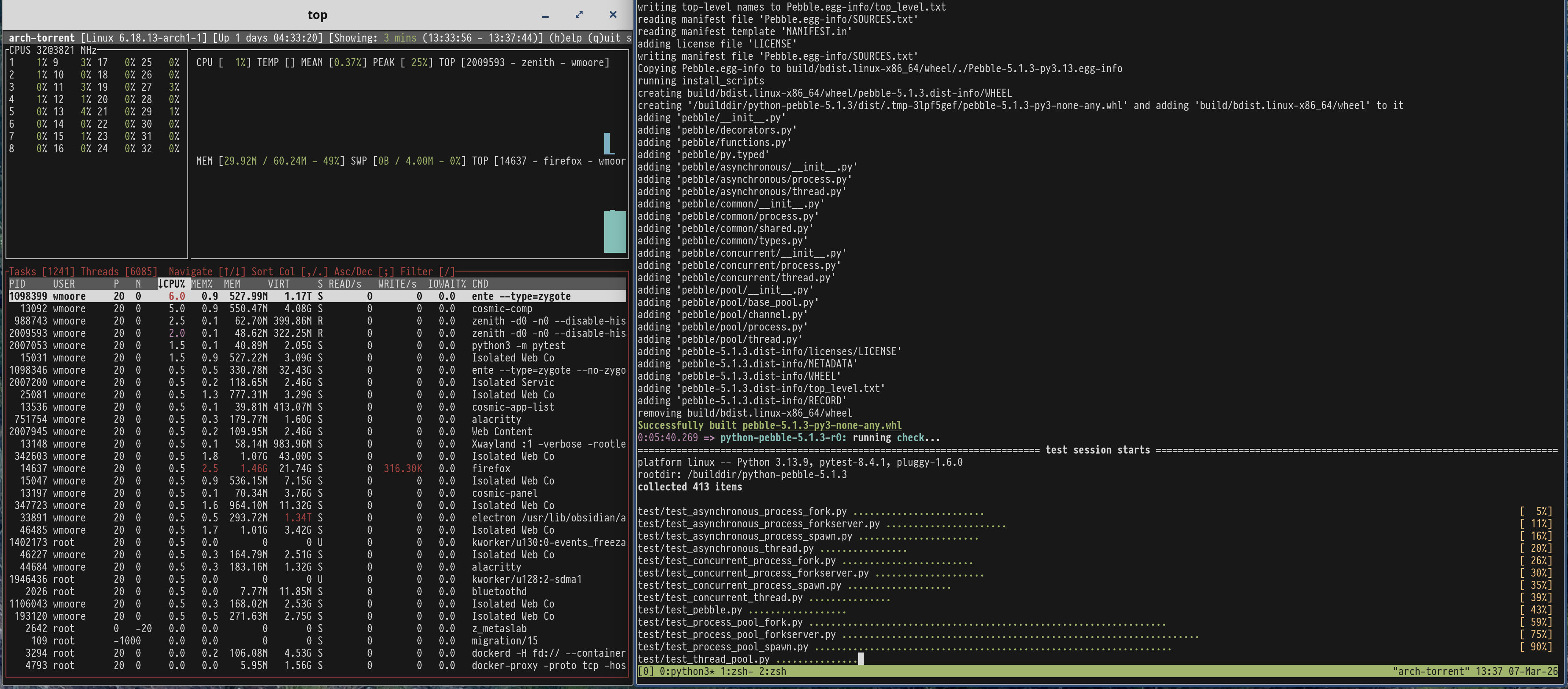Click the PID column header
The image size is (1568, 689).
click(x=18, y=284)
